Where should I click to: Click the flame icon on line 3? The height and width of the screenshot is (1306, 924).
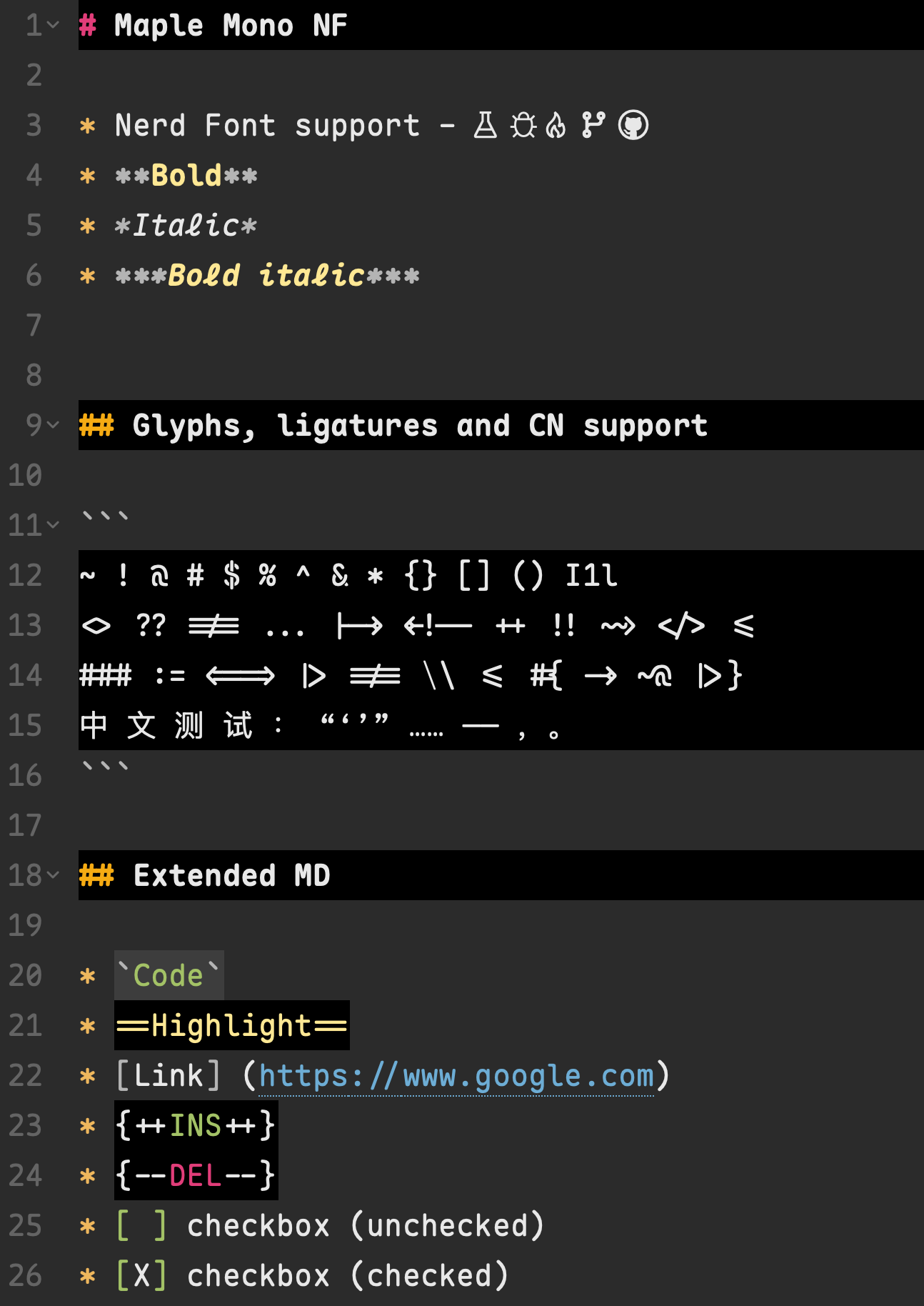pyautogui.click(x=556, y=125)
